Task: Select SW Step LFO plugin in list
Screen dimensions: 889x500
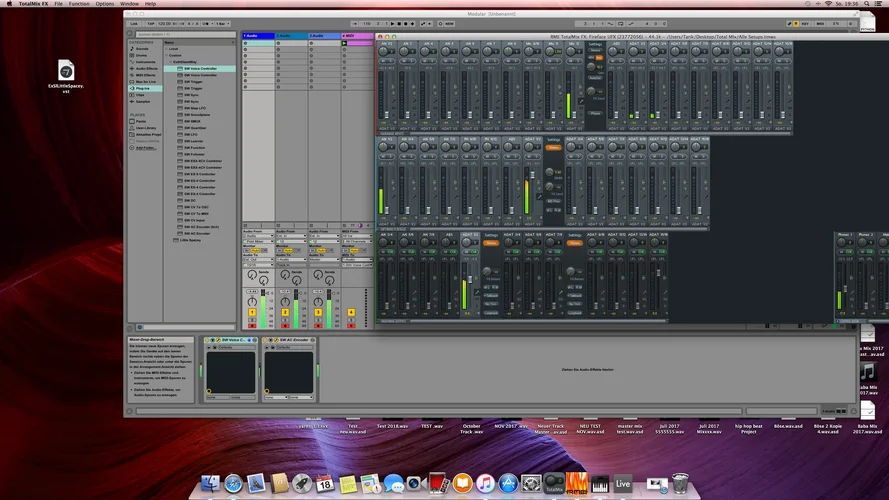Action: tap(192, 108)
